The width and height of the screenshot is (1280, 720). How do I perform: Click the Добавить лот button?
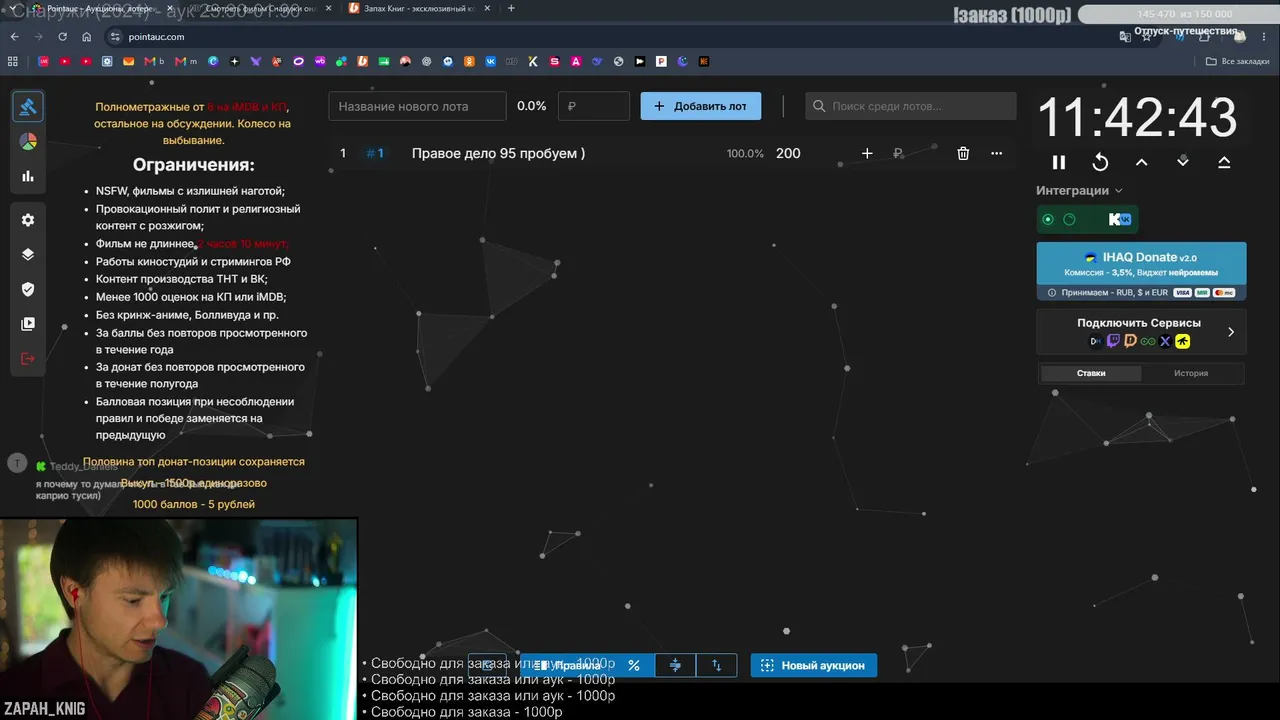pos(700,106)
